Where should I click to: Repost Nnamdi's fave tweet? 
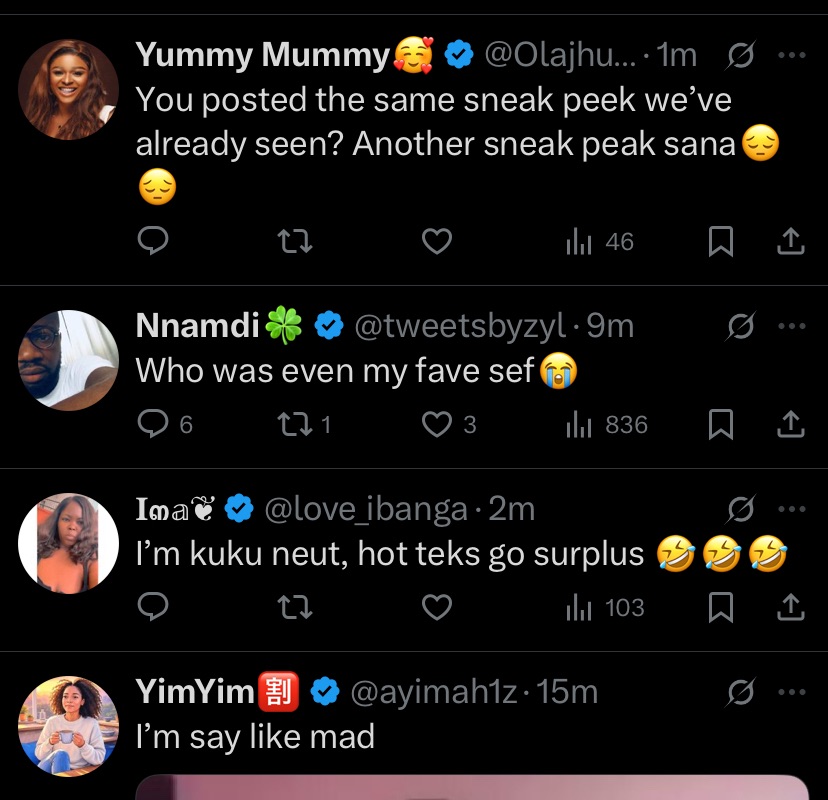[x=294, y=425]
